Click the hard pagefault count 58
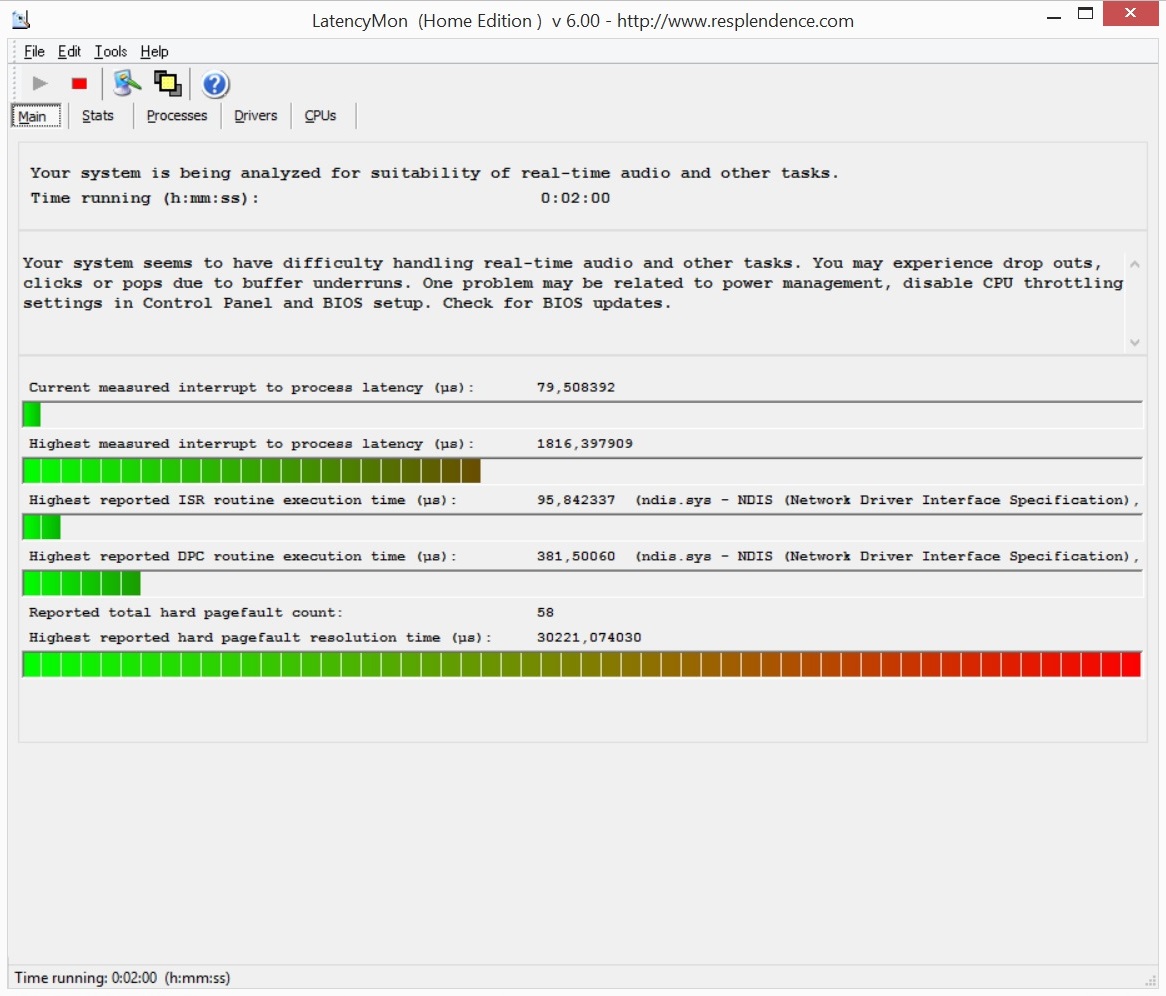This screenshot has height=996, width=1166. click(x=545, y=613)
